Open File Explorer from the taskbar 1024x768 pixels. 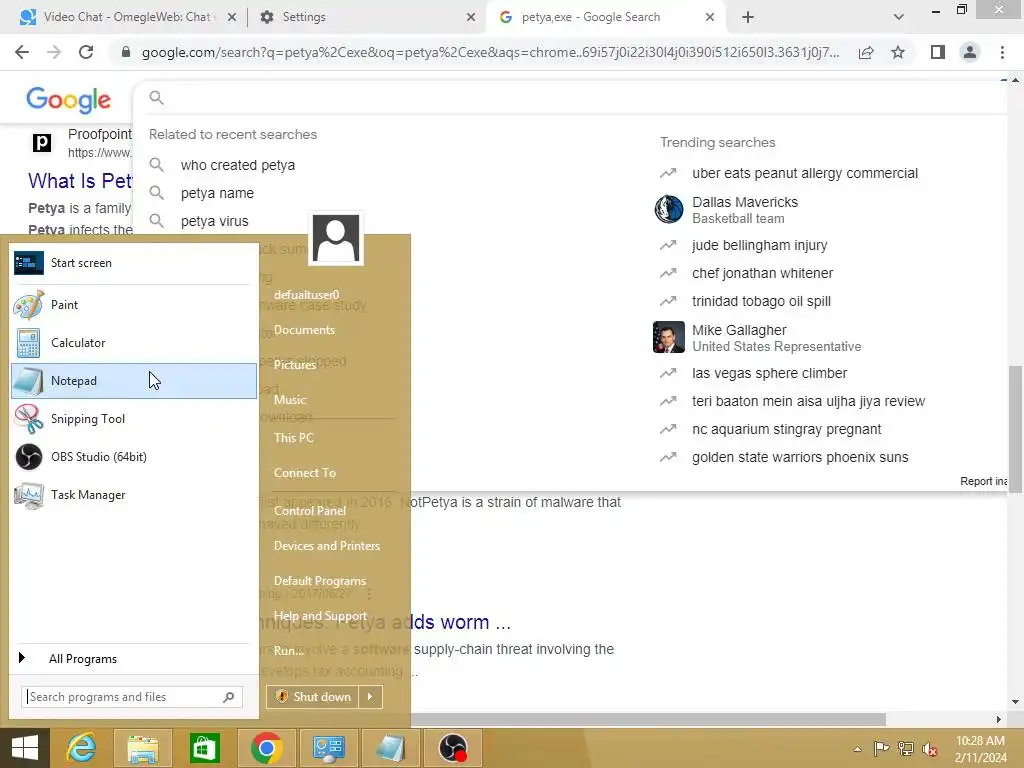pos(143,748)
